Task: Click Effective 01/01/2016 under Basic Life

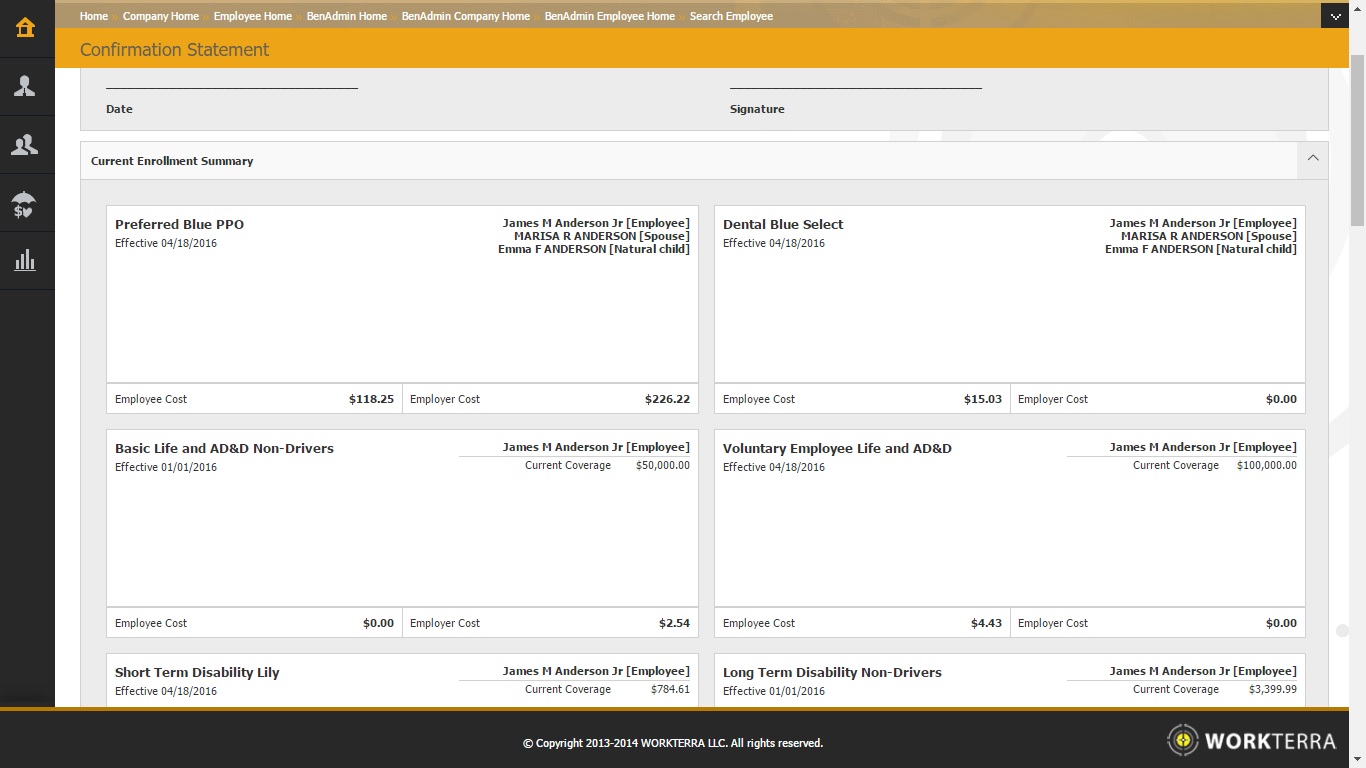Action: point(166,468)
